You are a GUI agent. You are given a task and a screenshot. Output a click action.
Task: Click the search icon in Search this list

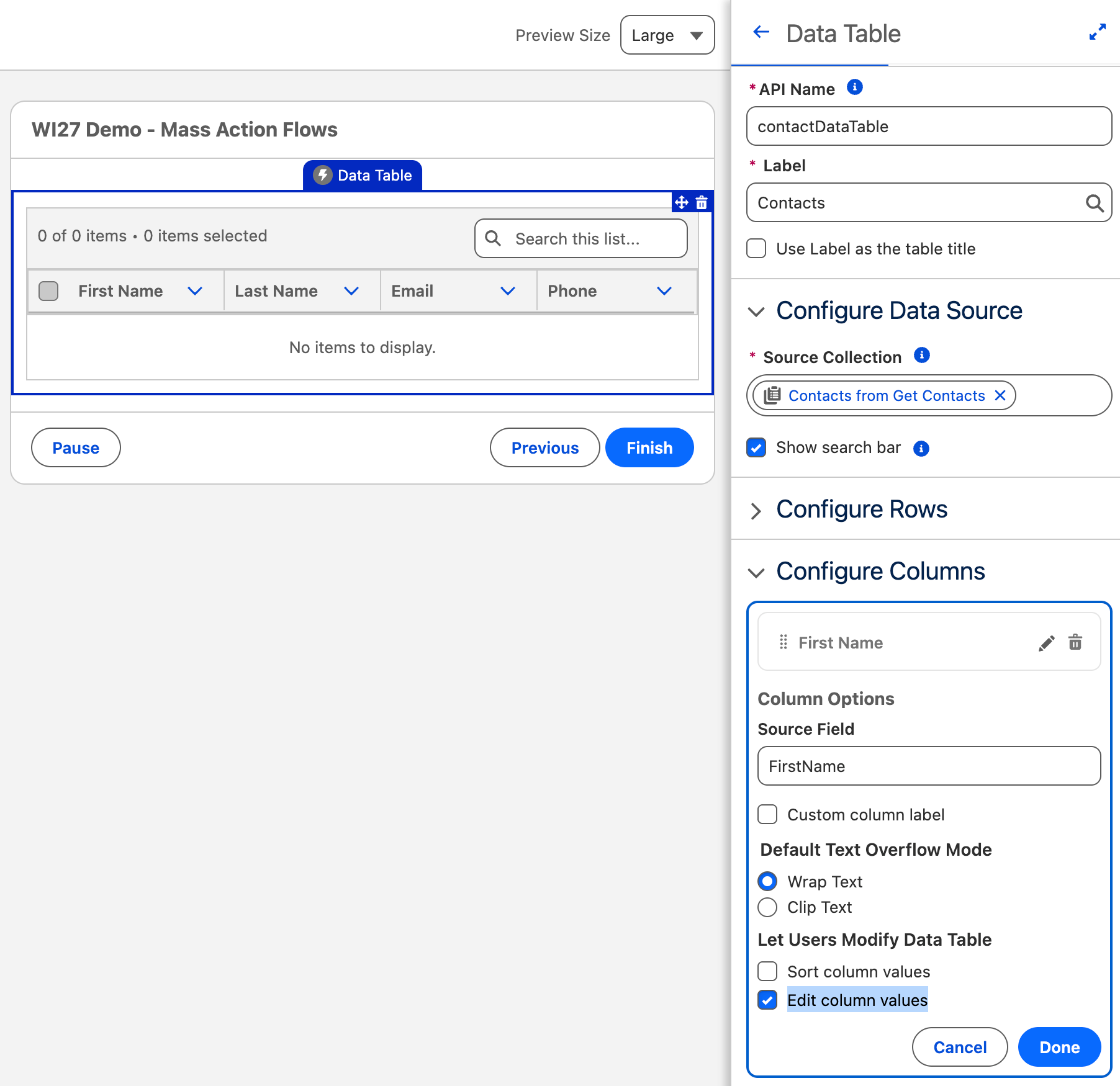(493, 238)
